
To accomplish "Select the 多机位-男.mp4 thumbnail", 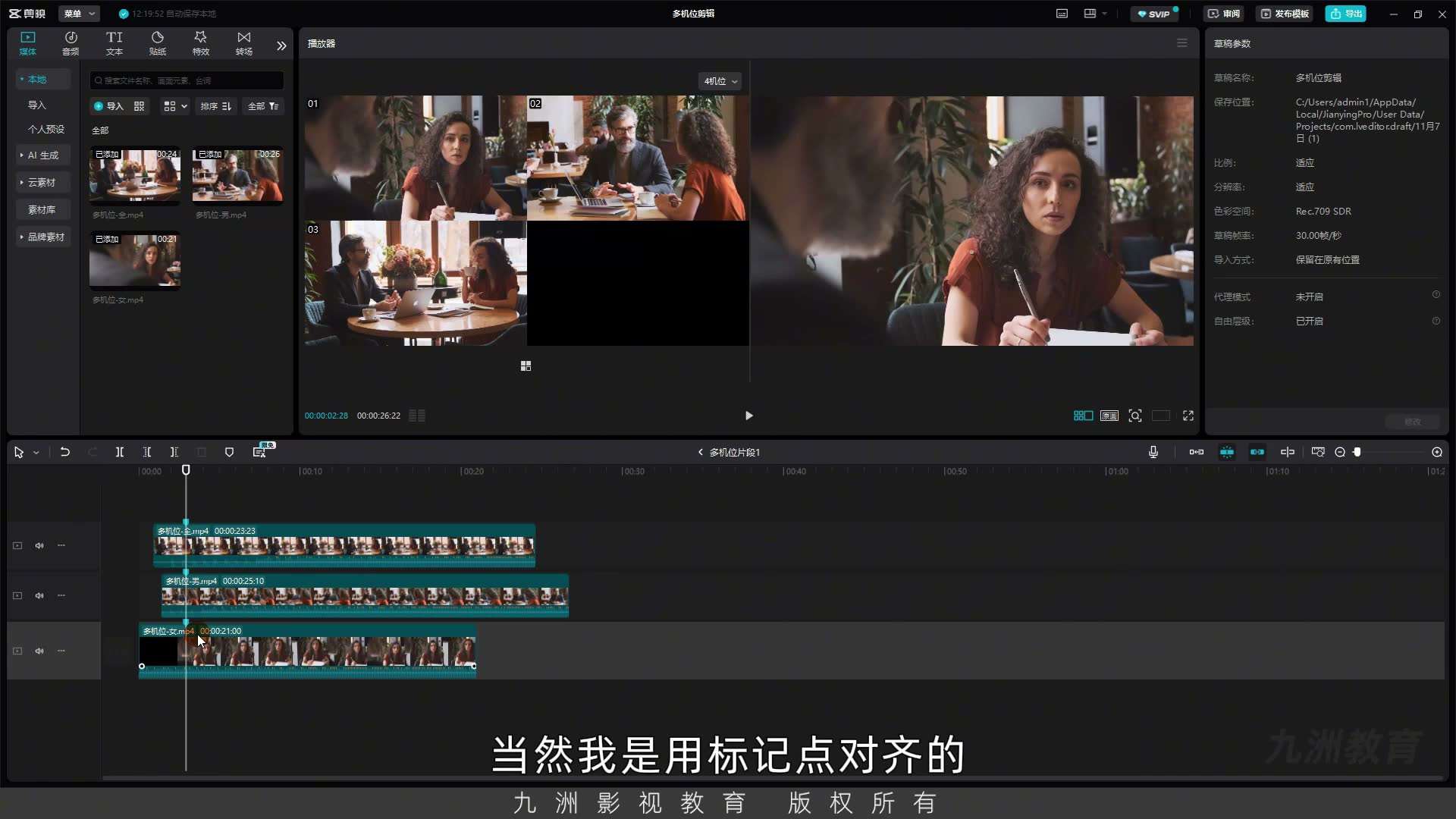I will click(238, 175).
